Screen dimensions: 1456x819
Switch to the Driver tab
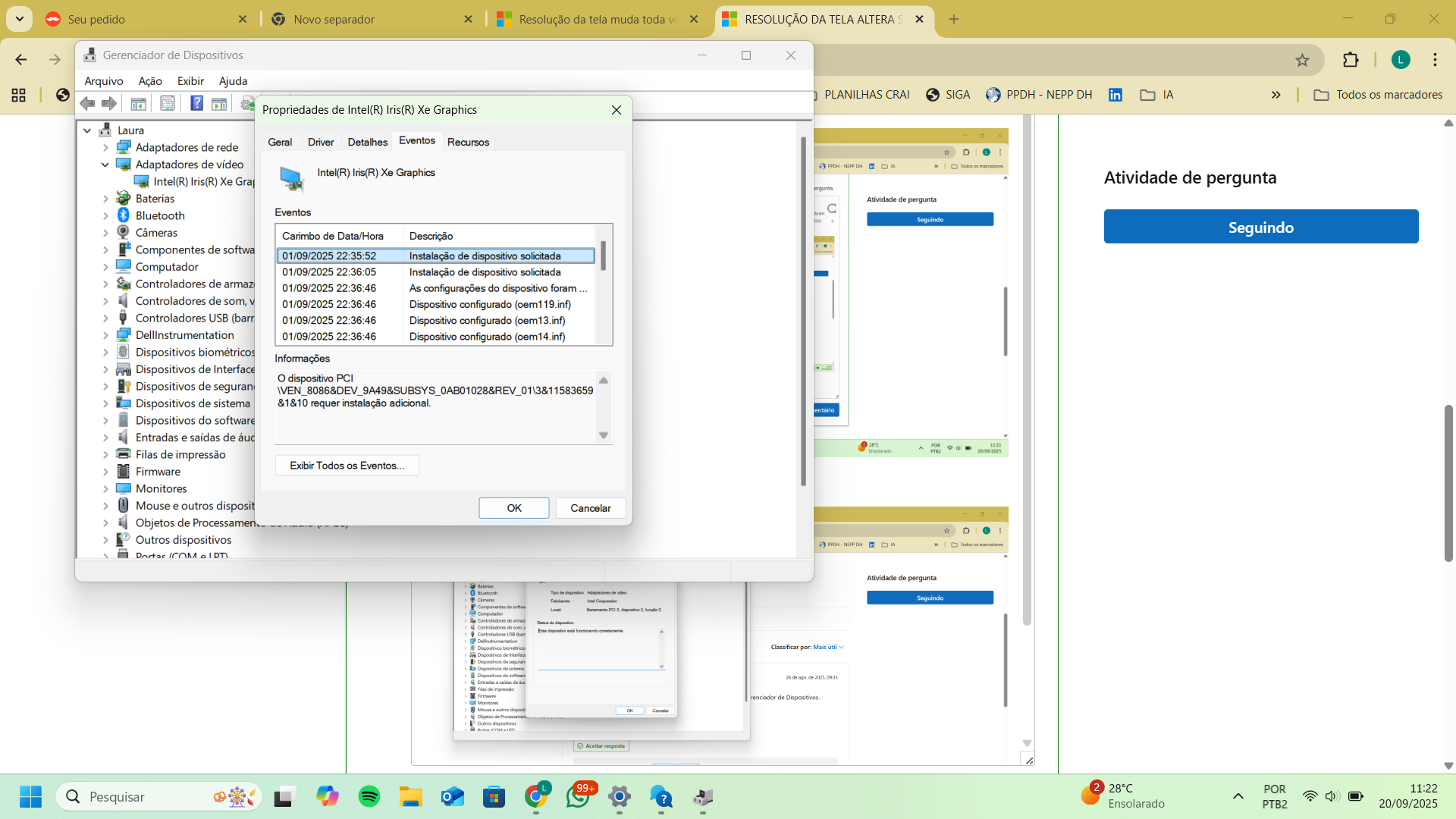click(321, 142)
